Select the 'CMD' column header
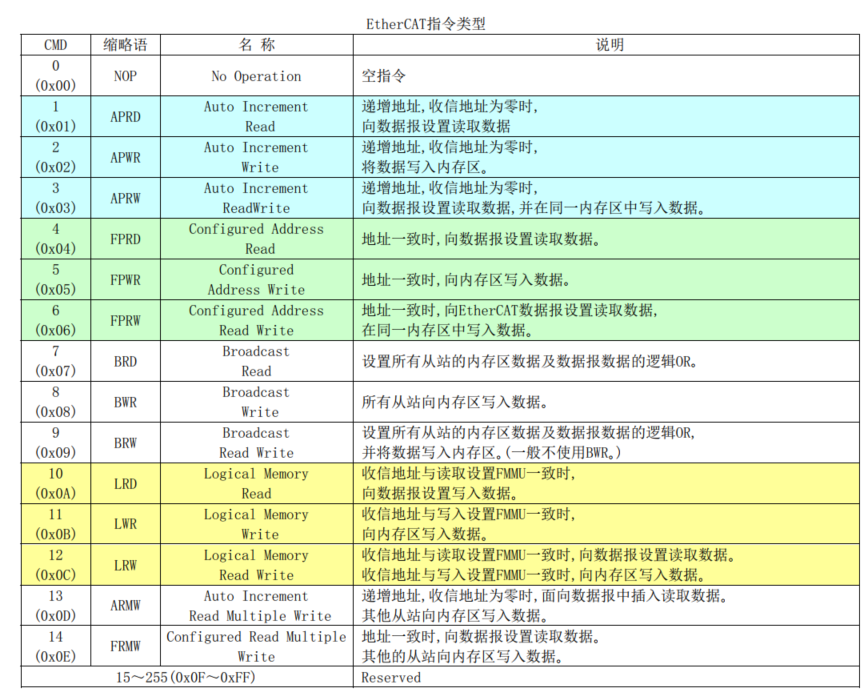868x693 pixels. pyautogui.click(x=55, y=45)
